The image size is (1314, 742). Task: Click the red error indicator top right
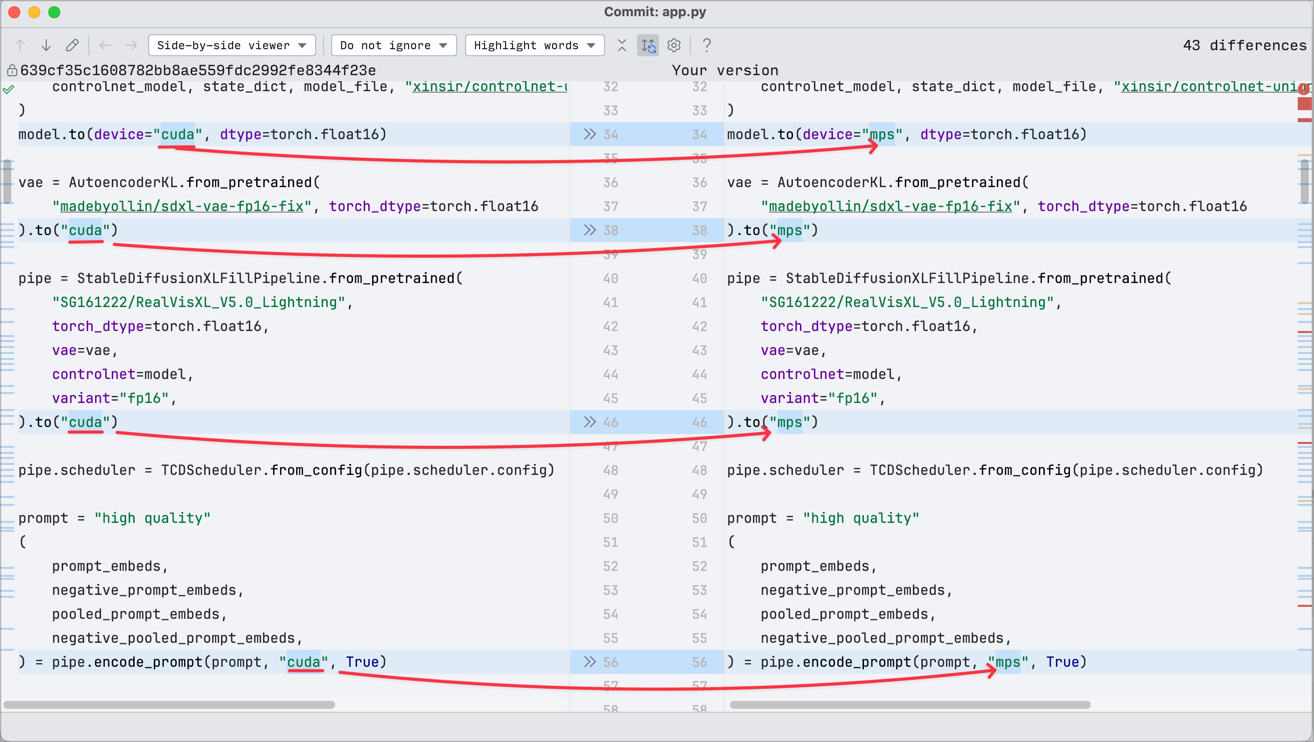[1304, 89]
